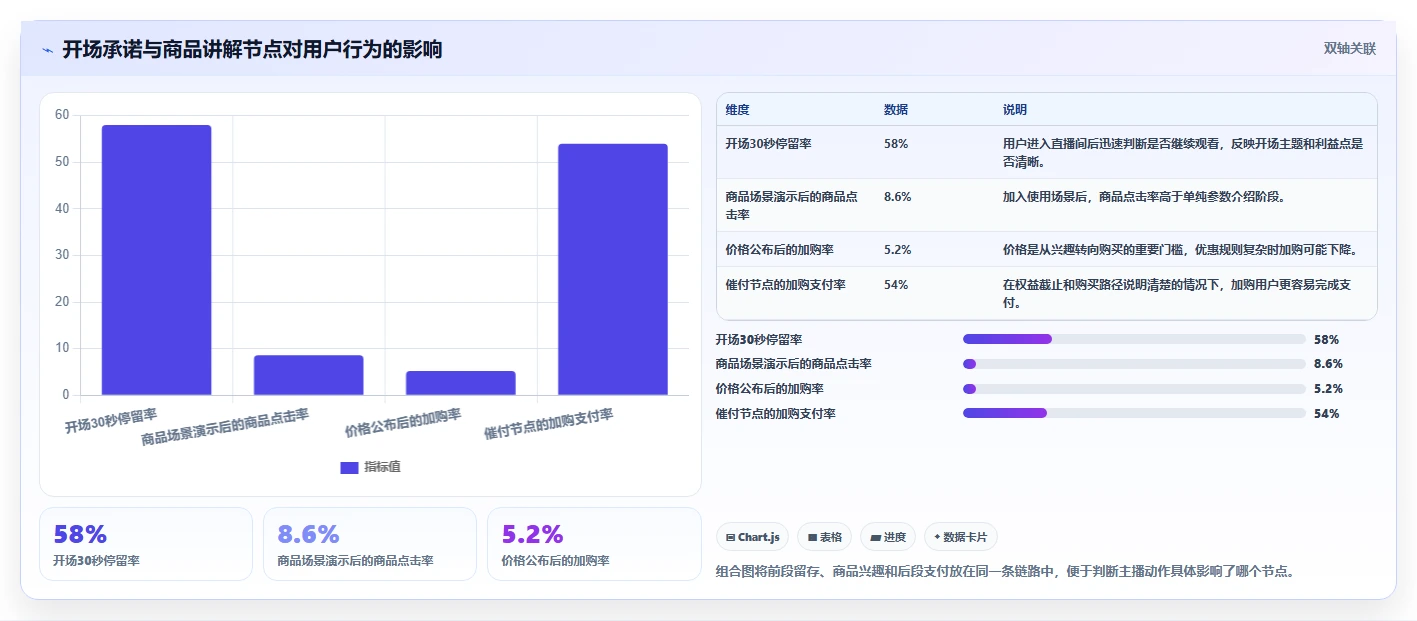The image size is (1417, 621).
Task: Click the 58% value in the table
Action: [x=896, y=143]
